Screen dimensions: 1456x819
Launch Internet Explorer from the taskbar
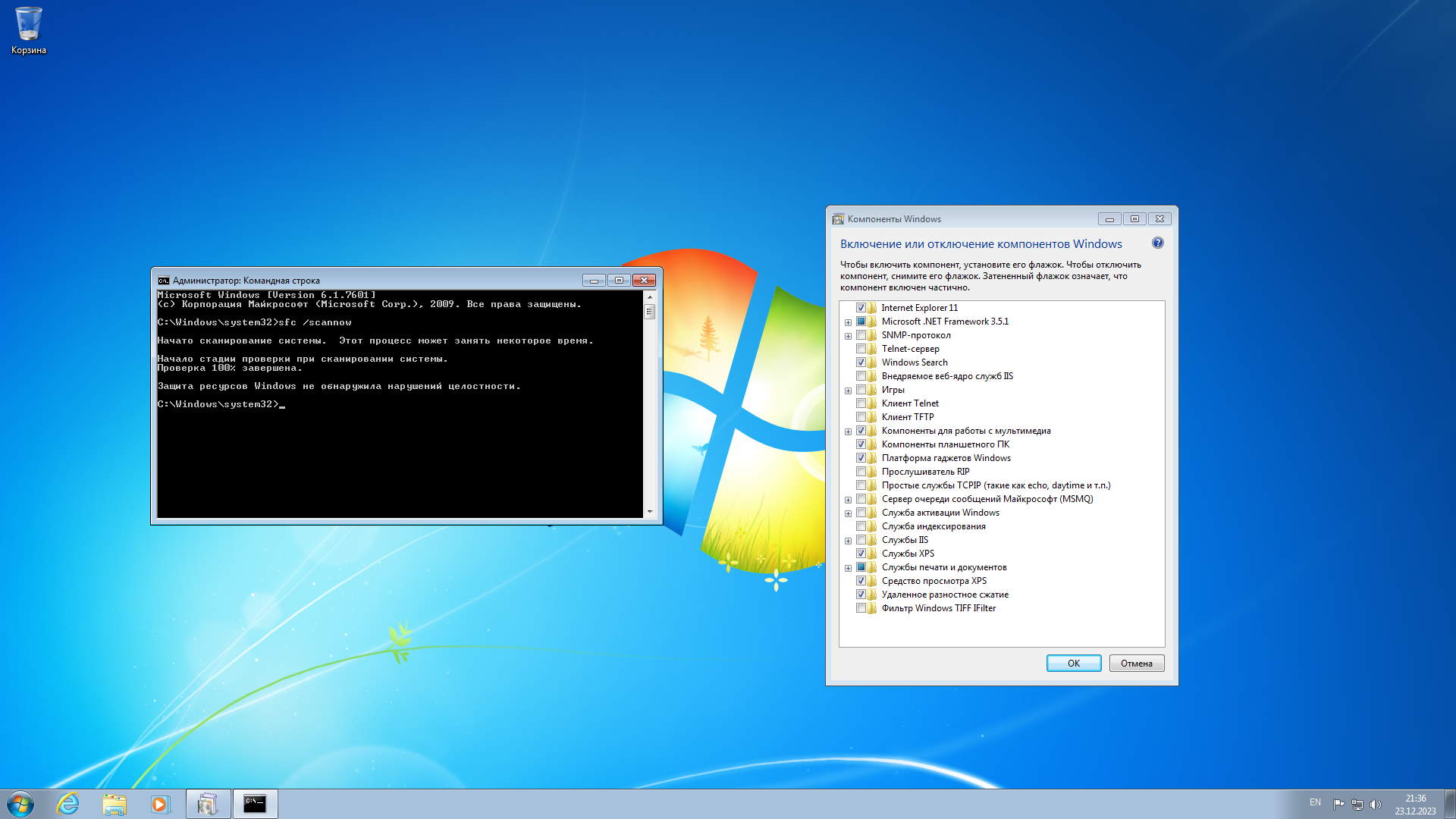point(68,804)
